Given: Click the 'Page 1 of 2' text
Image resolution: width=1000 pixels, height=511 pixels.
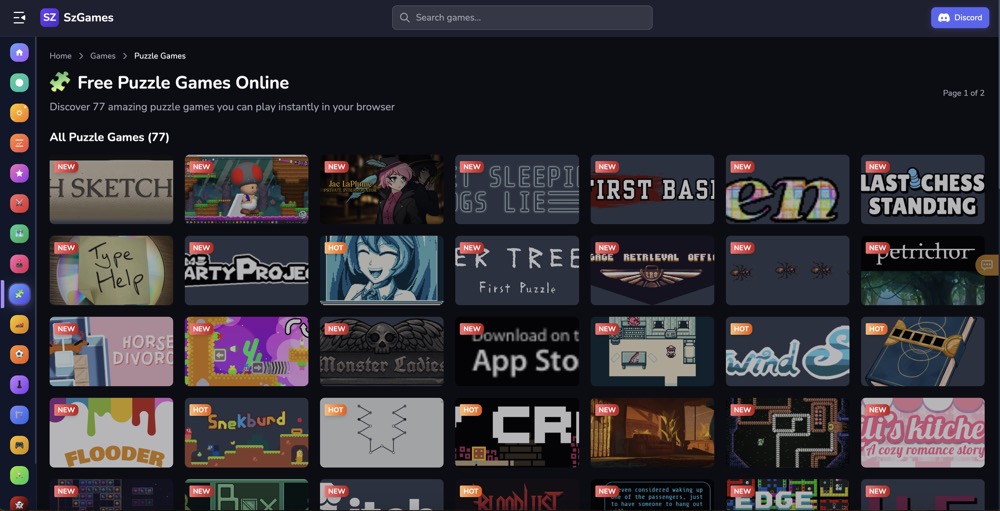Looking at the screenshot, I should (963, 93).
